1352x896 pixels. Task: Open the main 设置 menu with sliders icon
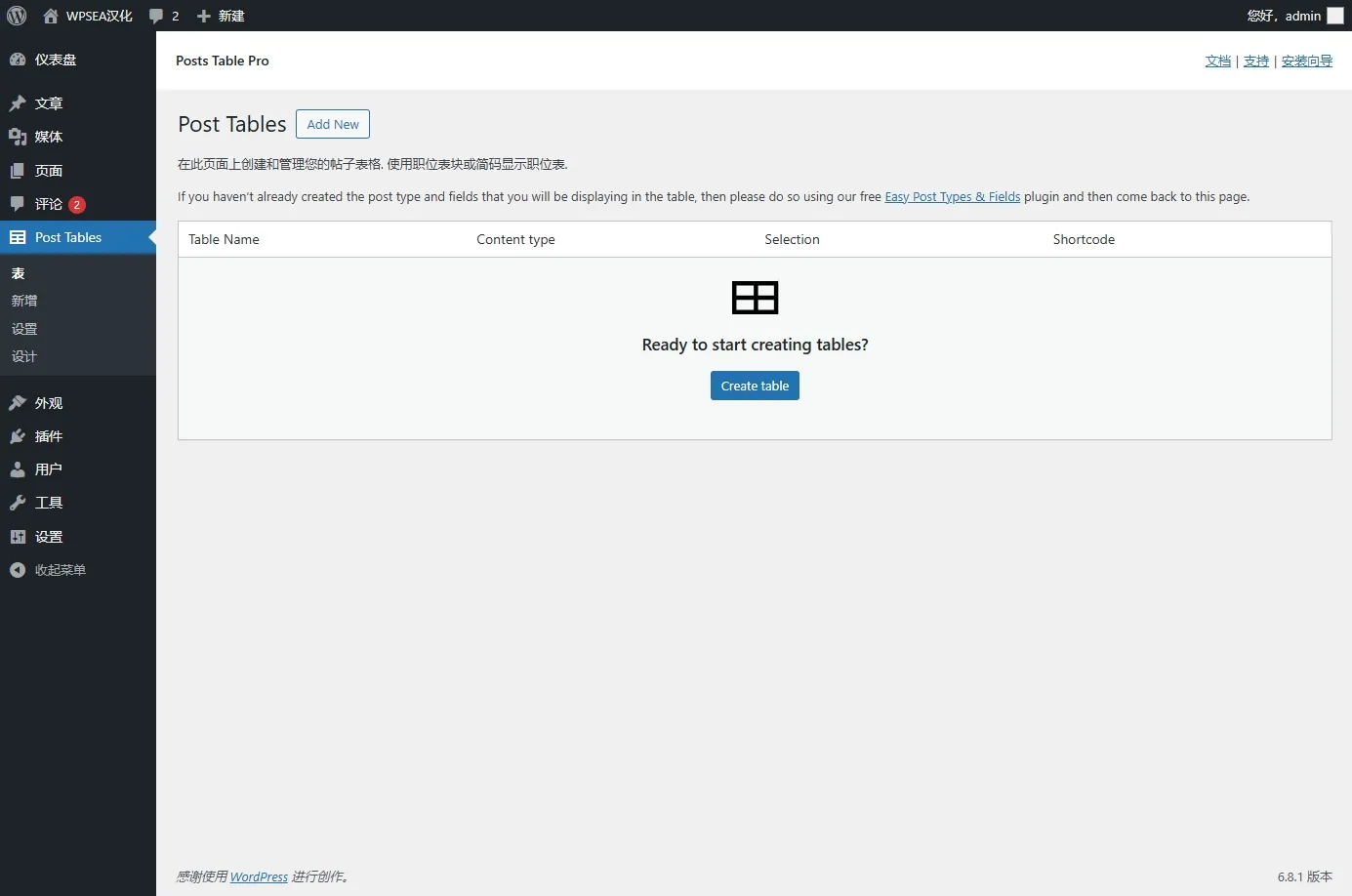pos(78,537)
